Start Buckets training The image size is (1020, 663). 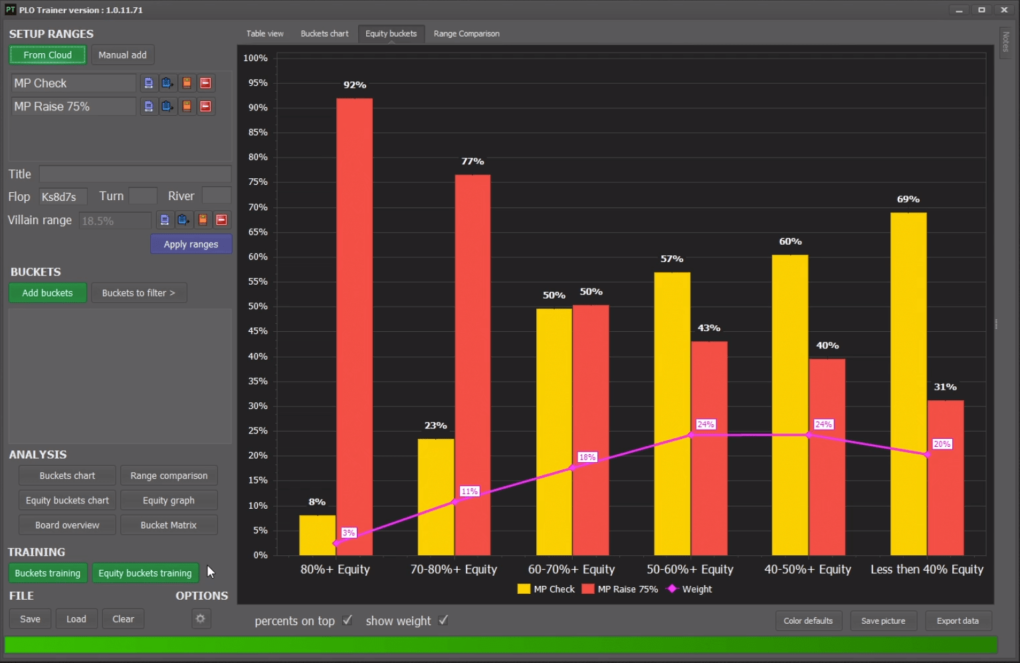pos(47,573)
